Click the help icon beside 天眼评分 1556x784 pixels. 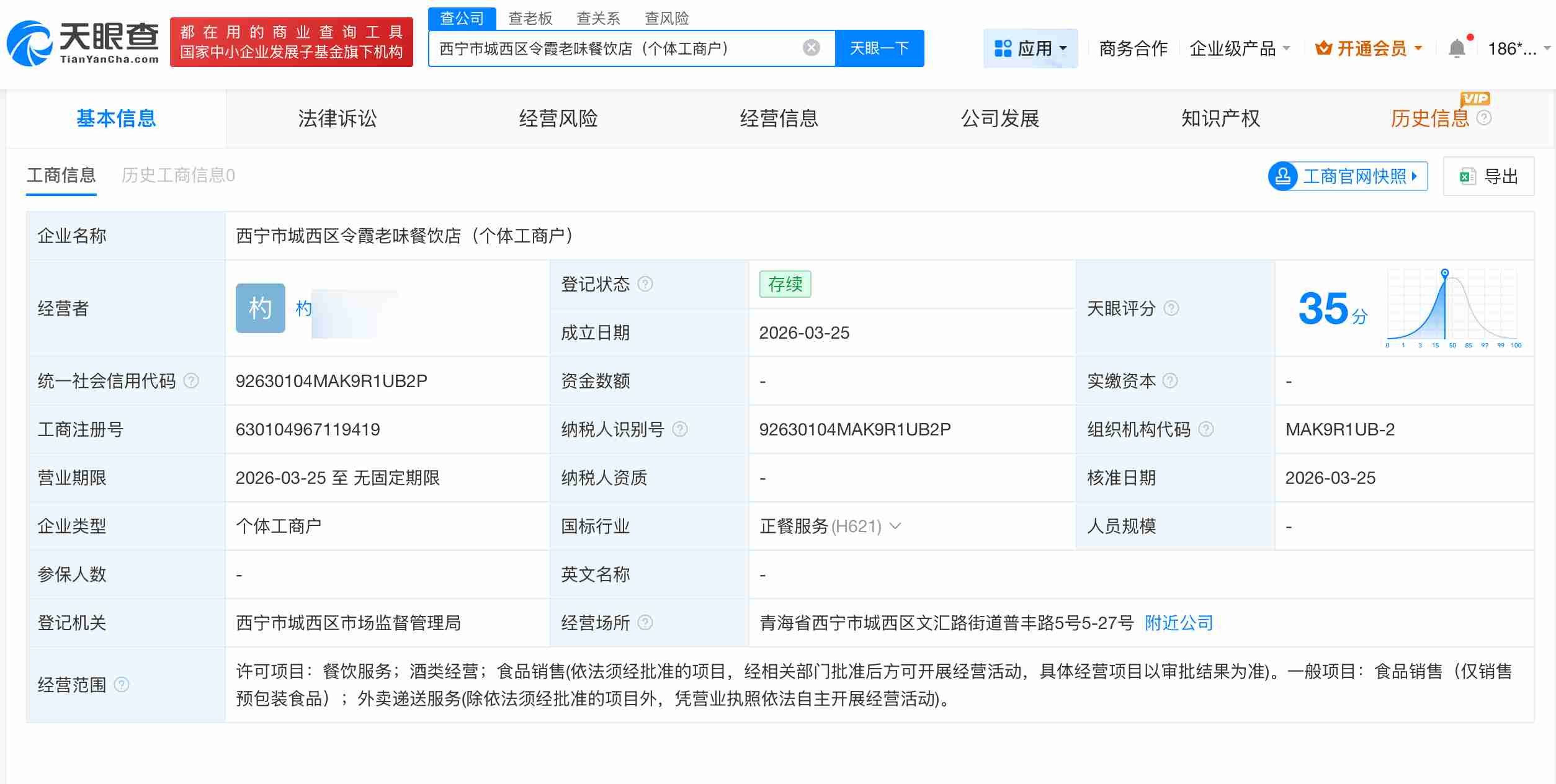tap(1171, 309)
